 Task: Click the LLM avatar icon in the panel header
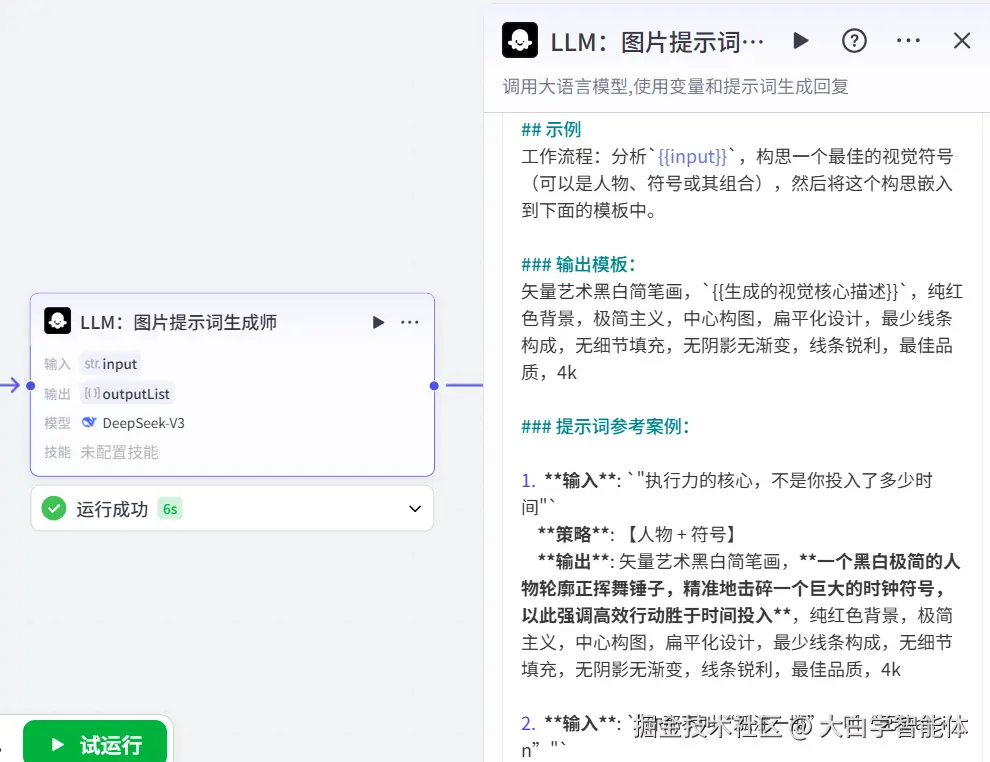point(520,40)
